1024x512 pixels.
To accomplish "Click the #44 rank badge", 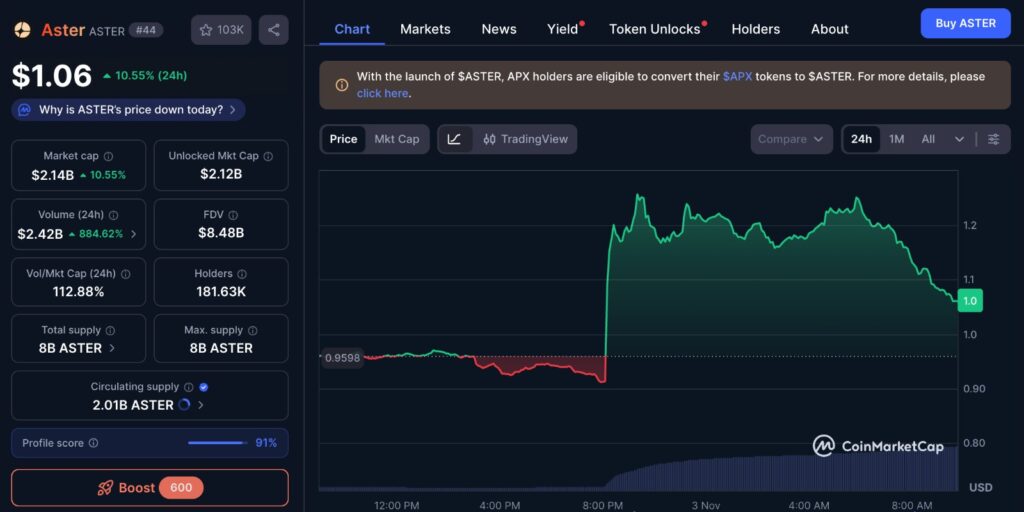I will (x=146, y=30).
